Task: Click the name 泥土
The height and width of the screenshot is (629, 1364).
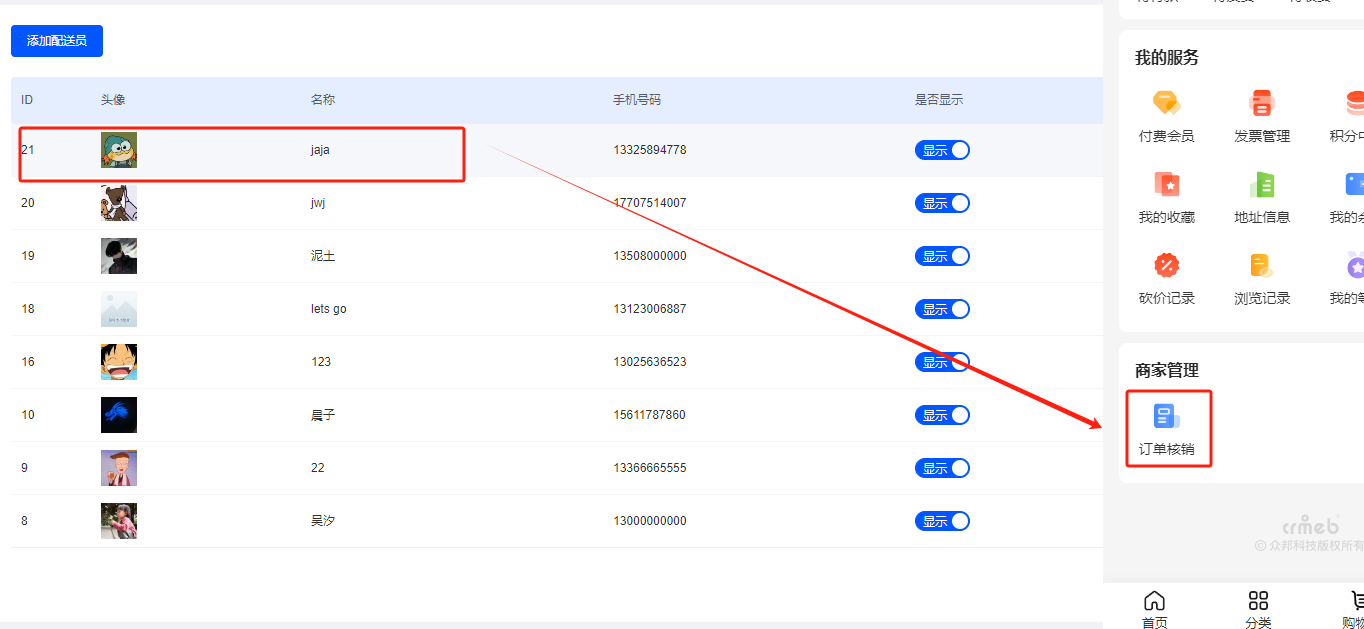Action: tap(323, 256)
